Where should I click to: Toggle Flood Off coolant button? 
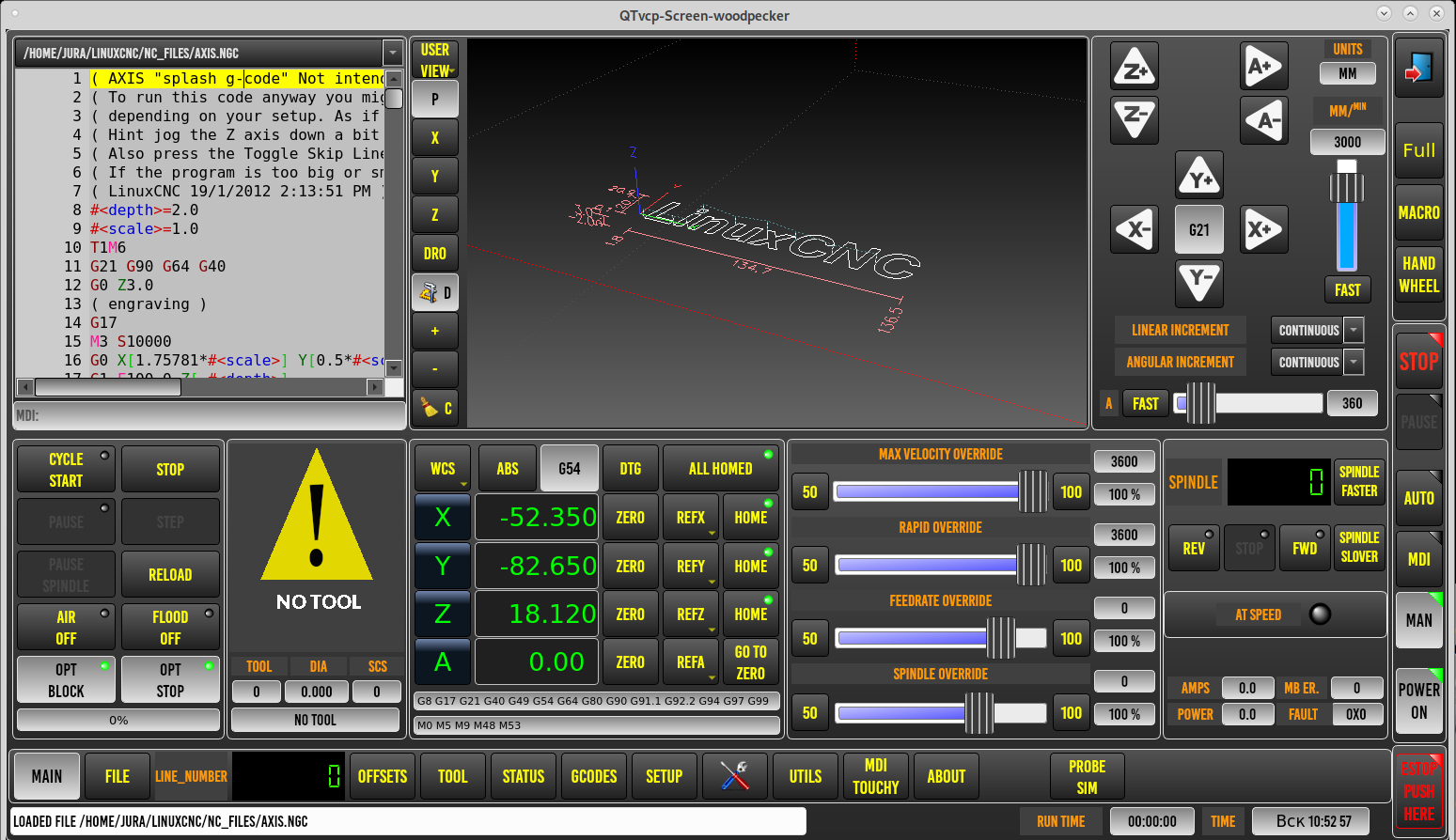coord(170,628)
